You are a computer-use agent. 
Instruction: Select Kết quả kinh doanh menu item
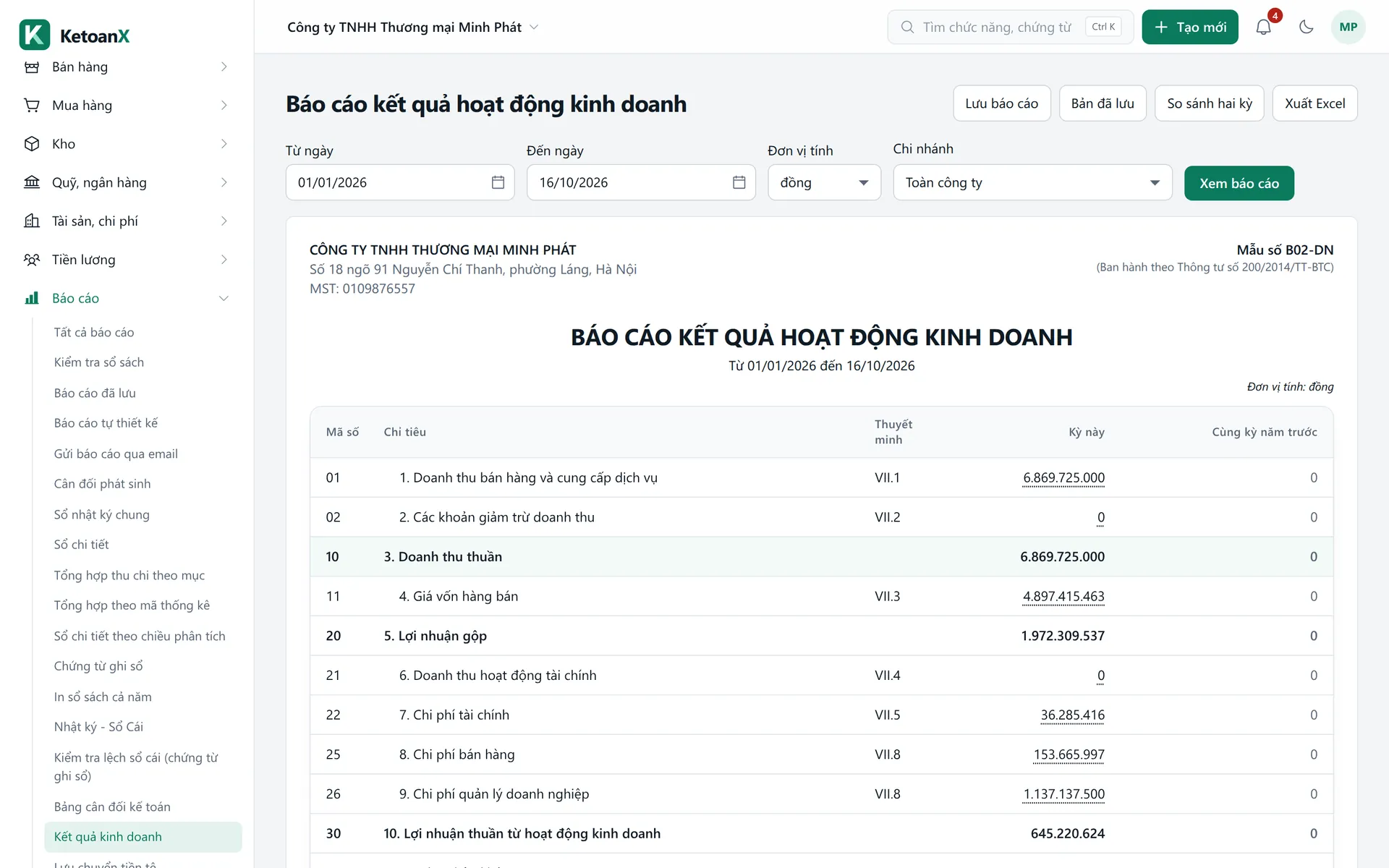(143, 837)
